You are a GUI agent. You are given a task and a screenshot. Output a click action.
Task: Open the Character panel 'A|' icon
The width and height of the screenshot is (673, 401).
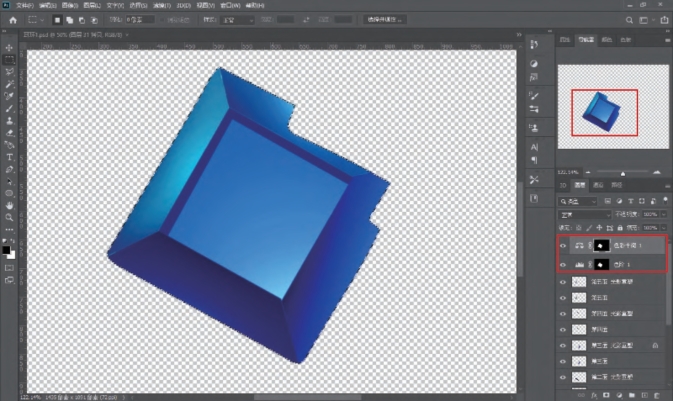[x=534, y=147]
